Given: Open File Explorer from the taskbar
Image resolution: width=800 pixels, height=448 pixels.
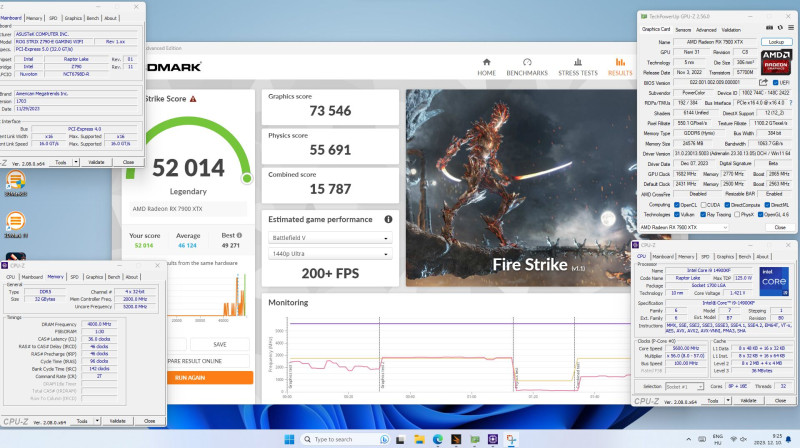Looking at the screenshot, I should click(419, 439).
